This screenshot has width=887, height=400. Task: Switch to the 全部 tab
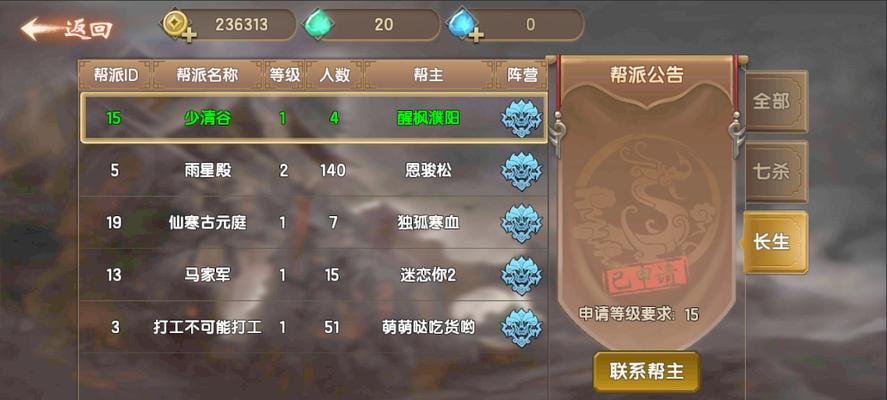776,101
